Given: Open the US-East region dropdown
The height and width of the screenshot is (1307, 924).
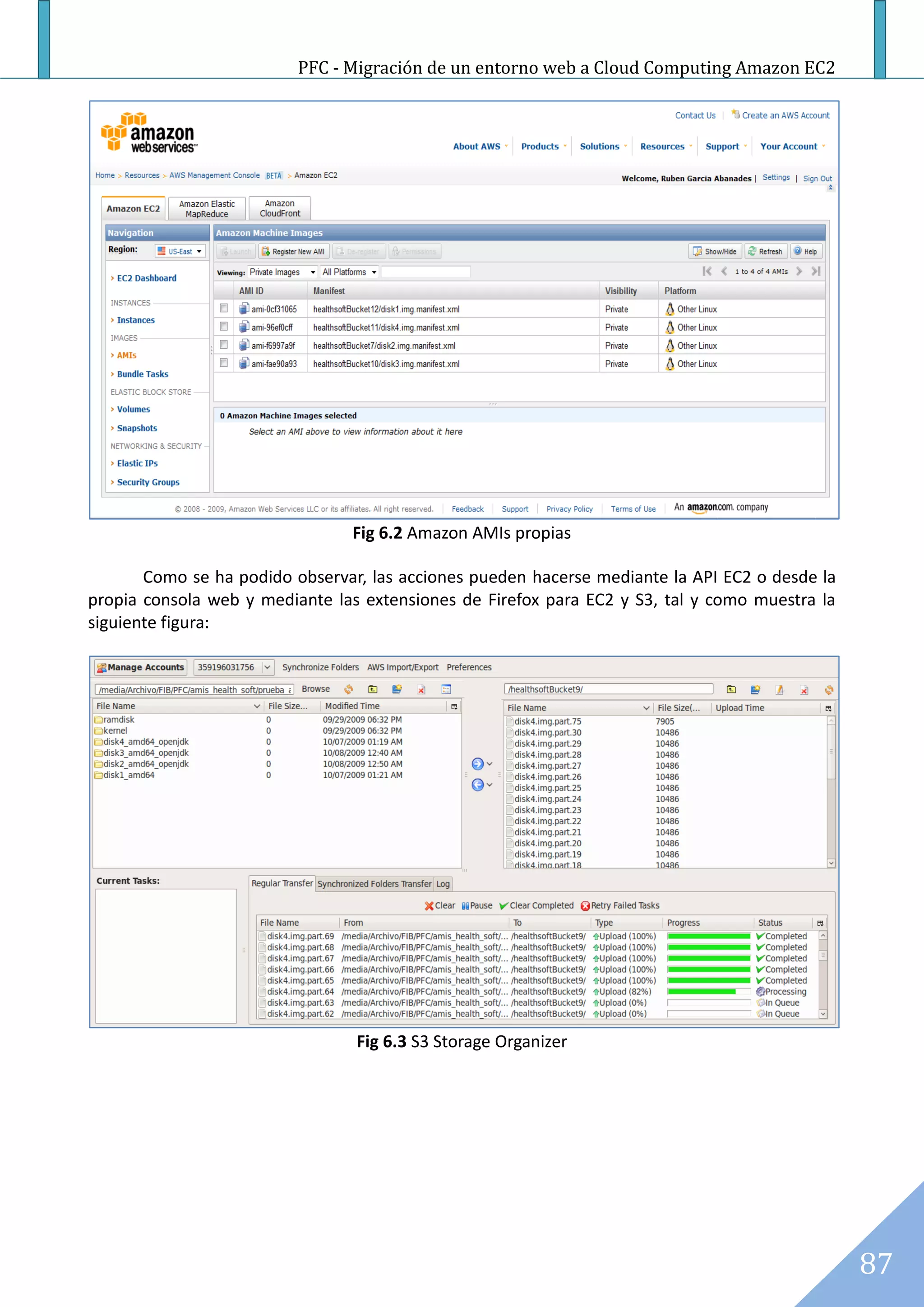Looking at the screenshot, I should pos(180,251).
